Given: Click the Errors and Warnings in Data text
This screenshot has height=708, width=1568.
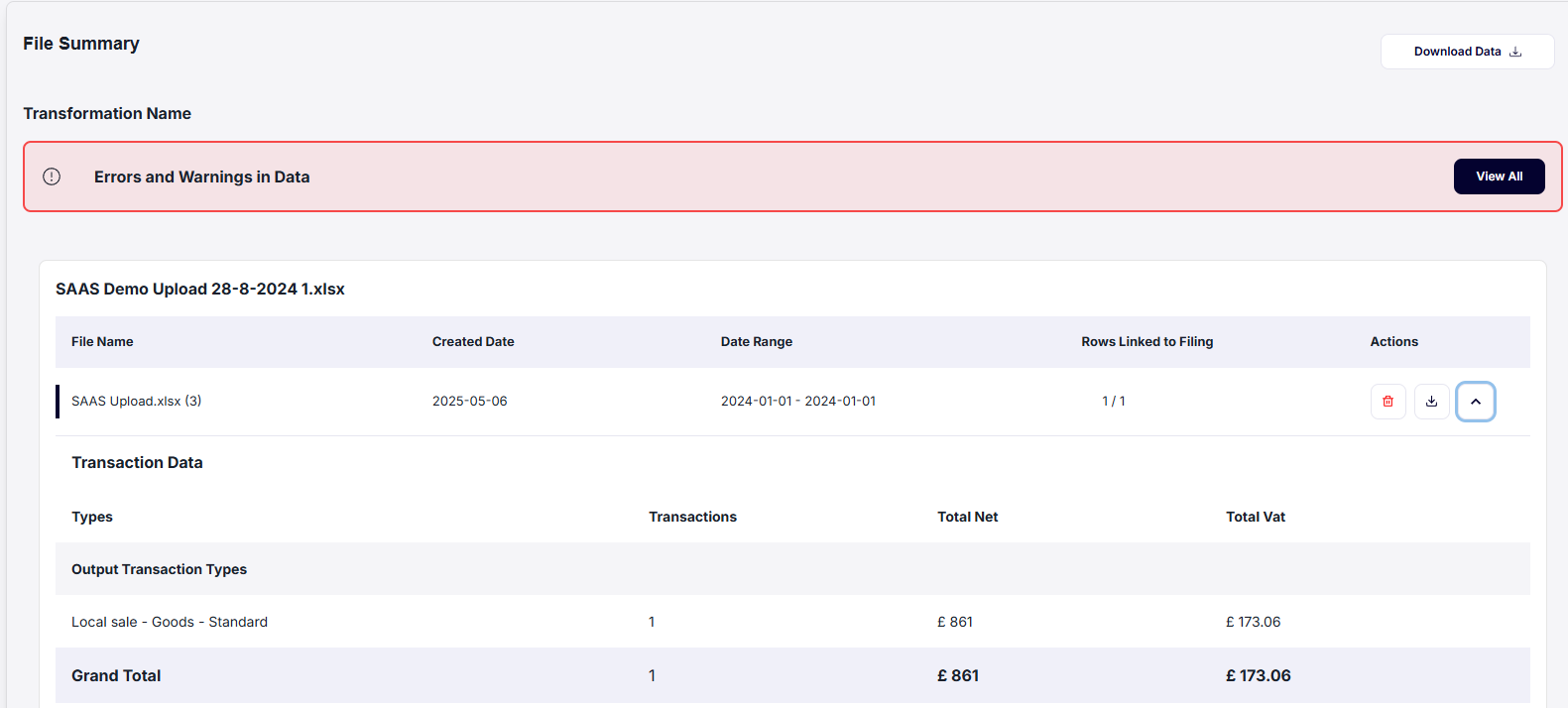Looking at the screenshot, I should pos(201,177).
